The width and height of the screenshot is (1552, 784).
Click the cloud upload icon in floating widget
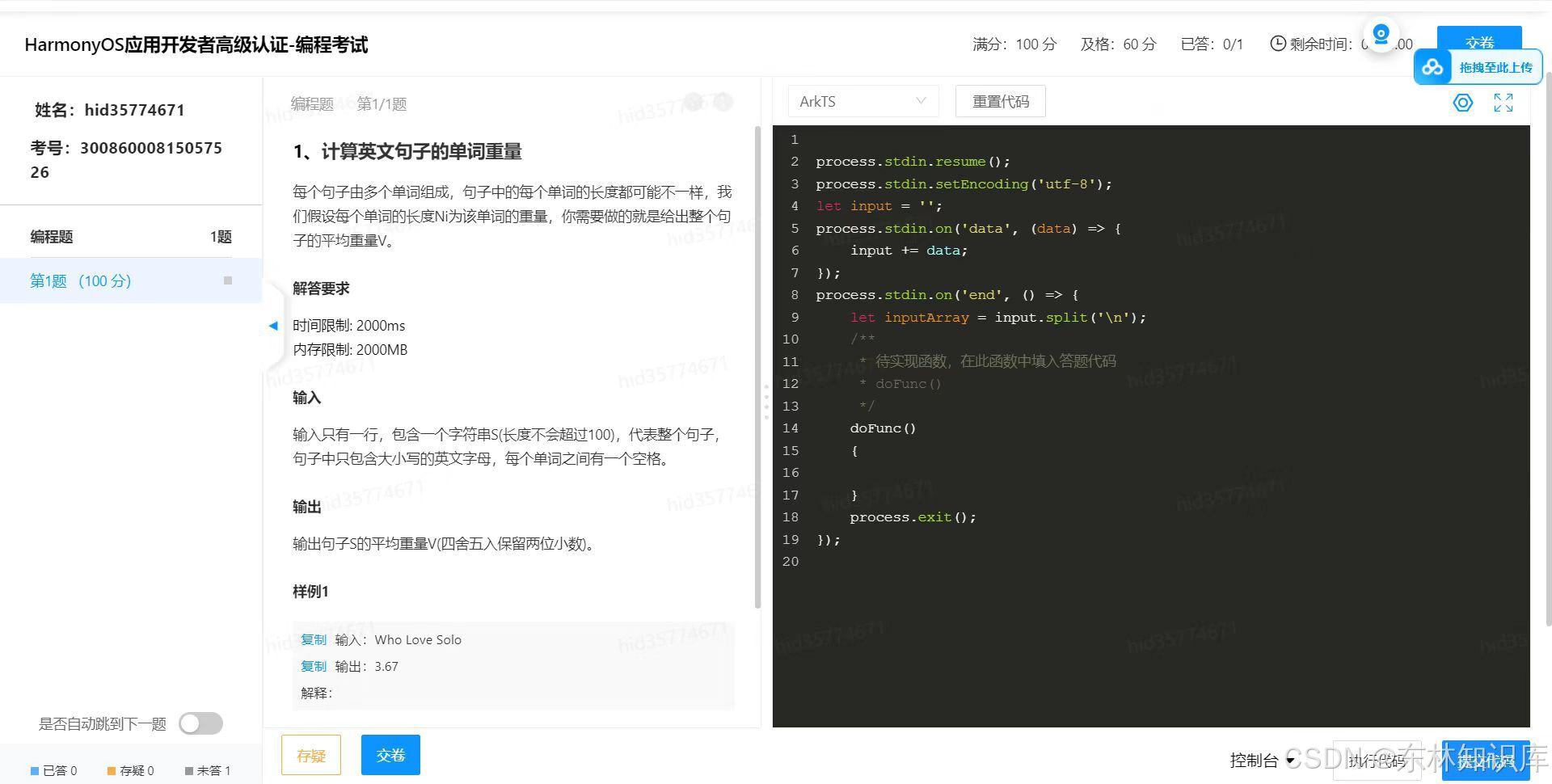[x=1433, y=67]
